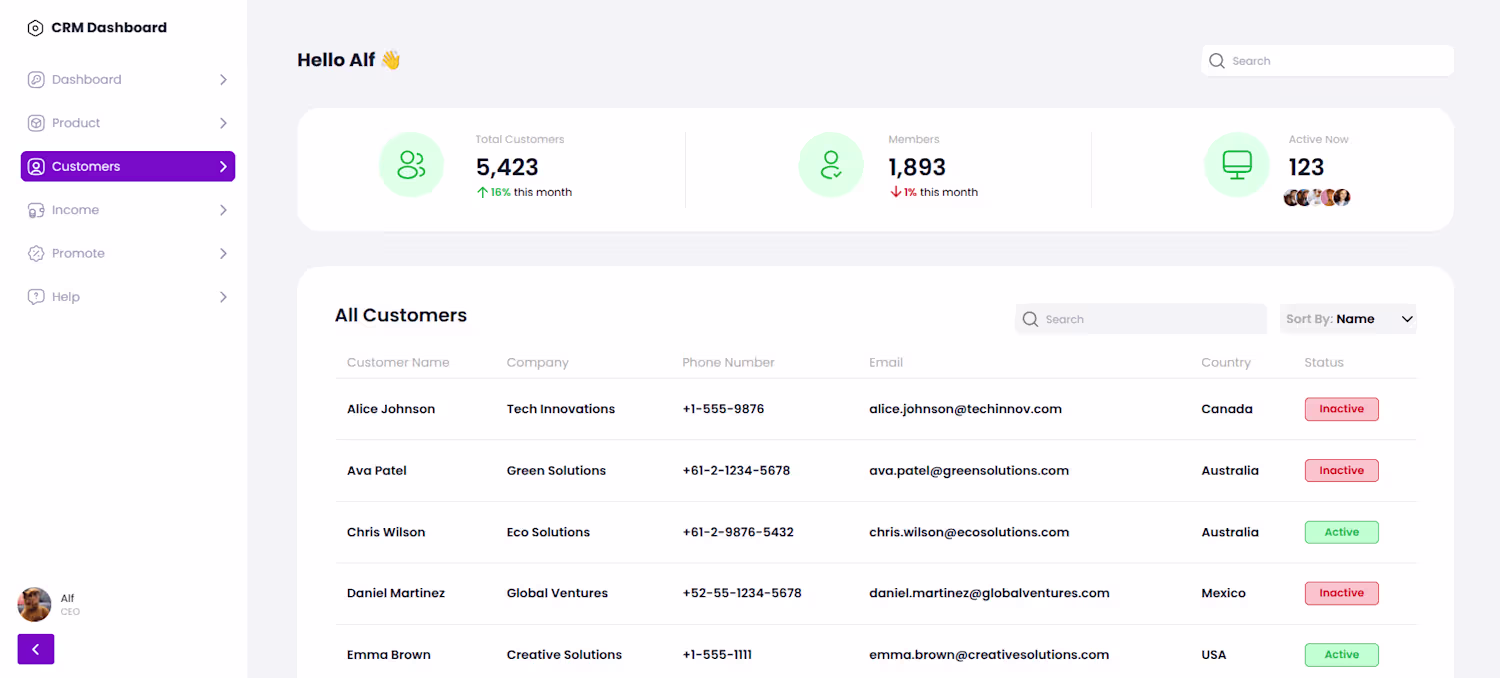1500x678 pixels.
Task: Click the Tech Innovations company cell
Action: click(561, 409)
